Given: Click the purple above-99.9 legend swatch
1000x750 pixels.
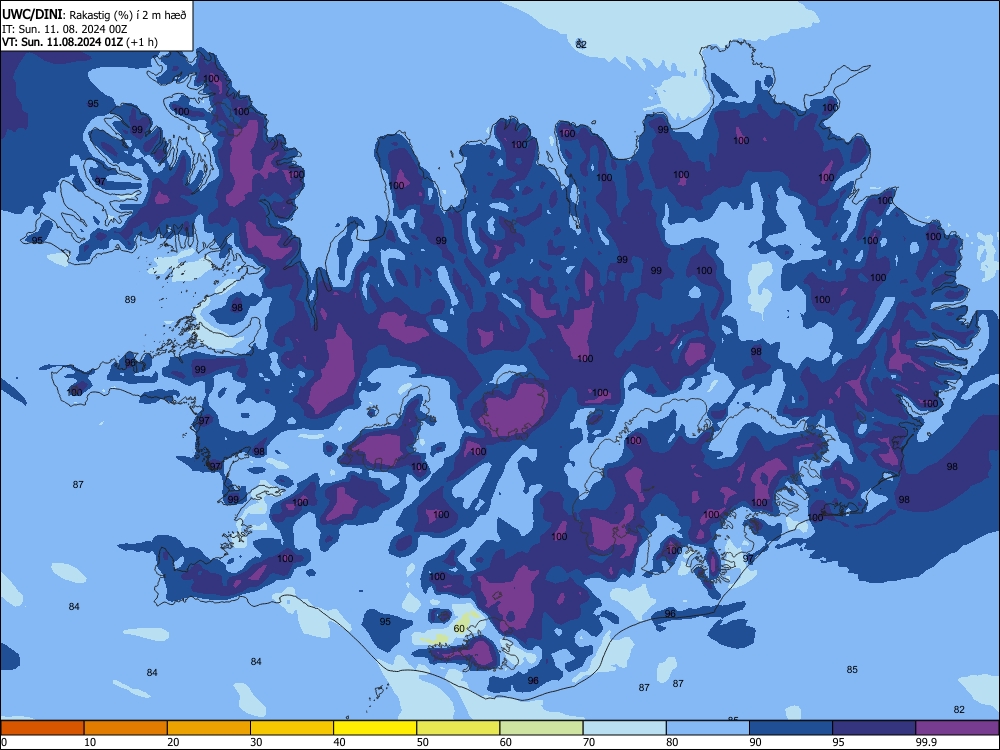Looking at the screenshot, I should tap(957, 728).
